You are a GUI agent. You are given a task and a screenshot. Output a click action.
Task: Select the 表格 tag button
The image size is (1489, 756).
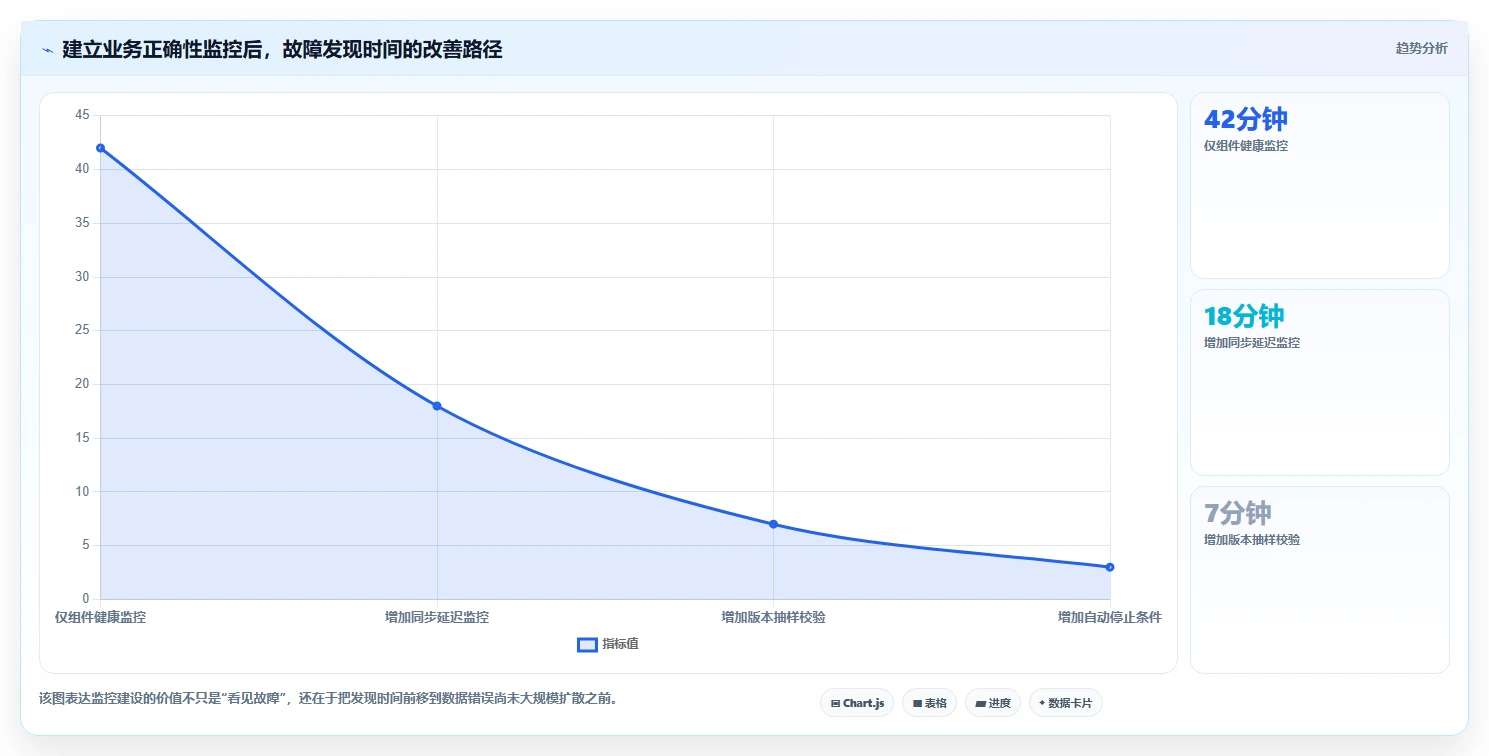tap(929, 703)
